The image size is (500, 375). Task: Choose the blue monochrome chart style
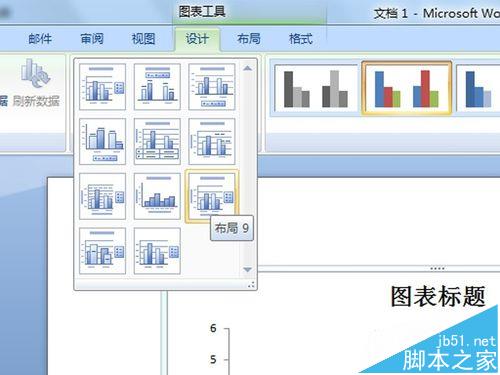pyautogui.click(x=478, y=88)
